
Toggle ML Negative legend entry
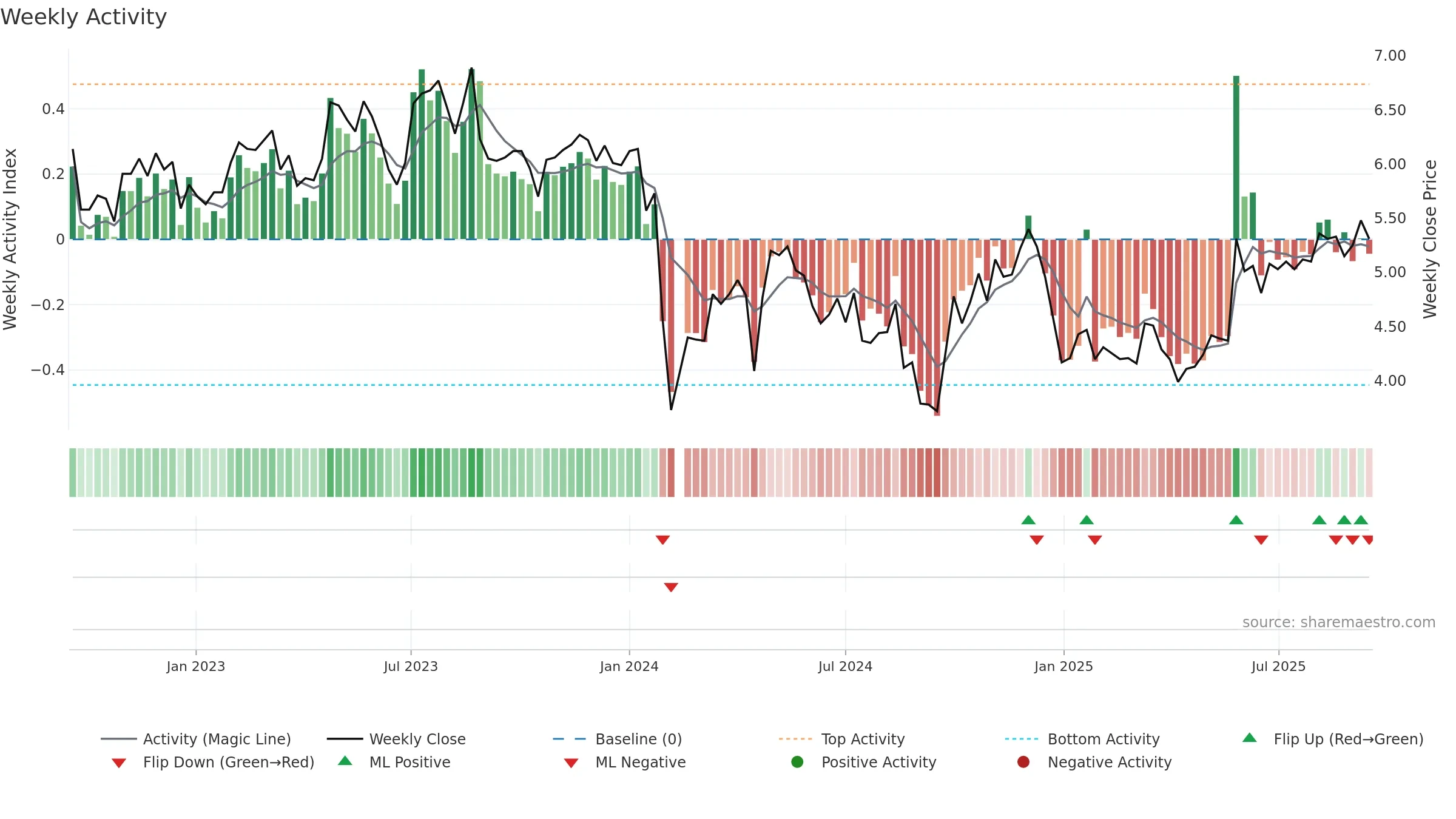(625, 762)
